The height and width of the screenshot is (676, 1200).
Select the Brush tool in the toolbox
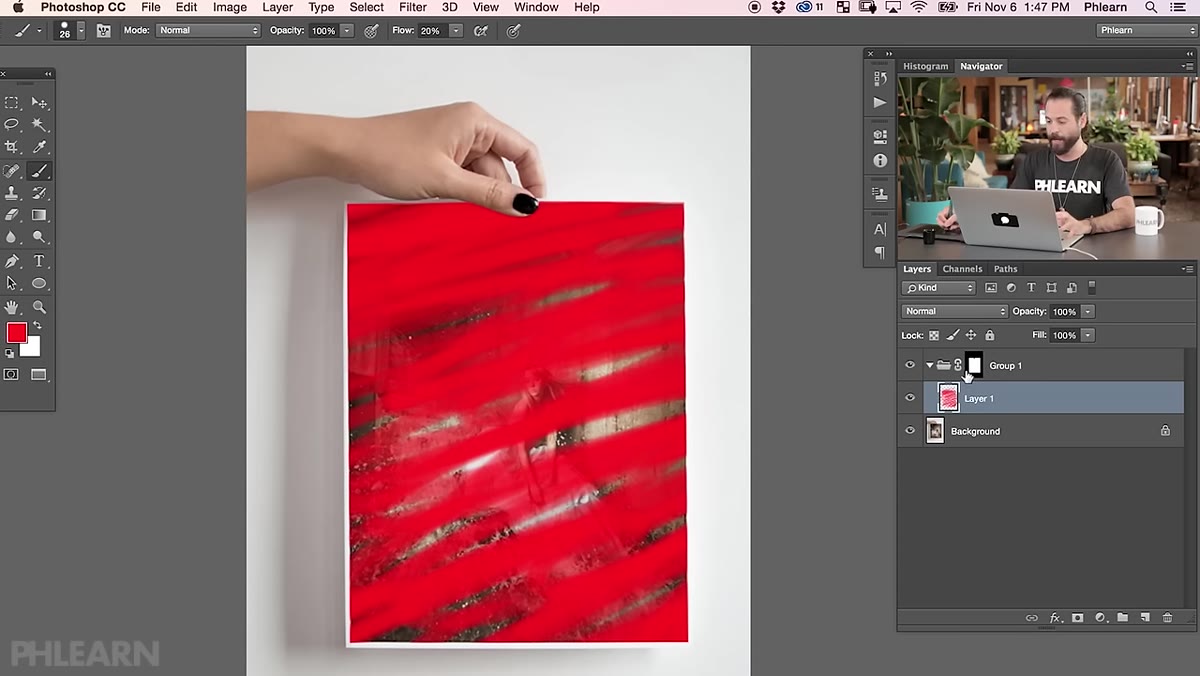coord(39,171)
